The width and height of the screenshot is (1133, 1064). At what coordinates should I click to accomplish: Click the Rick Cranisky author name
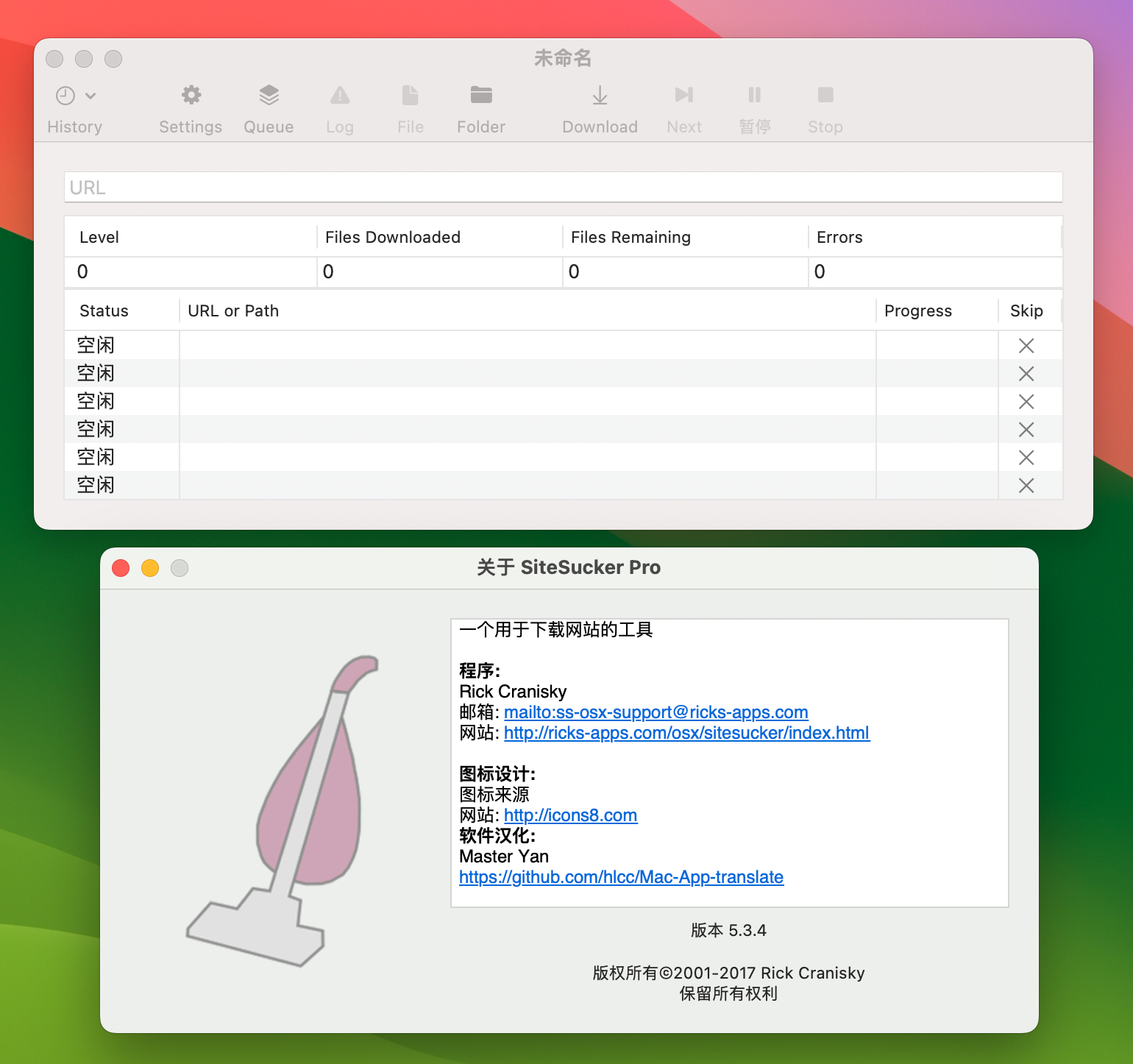513,692
